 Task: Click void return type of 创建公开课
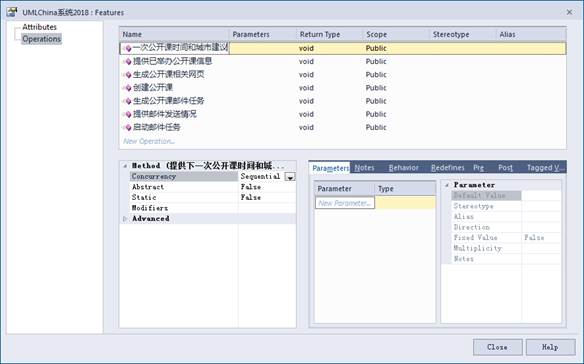tap(306, 88)
